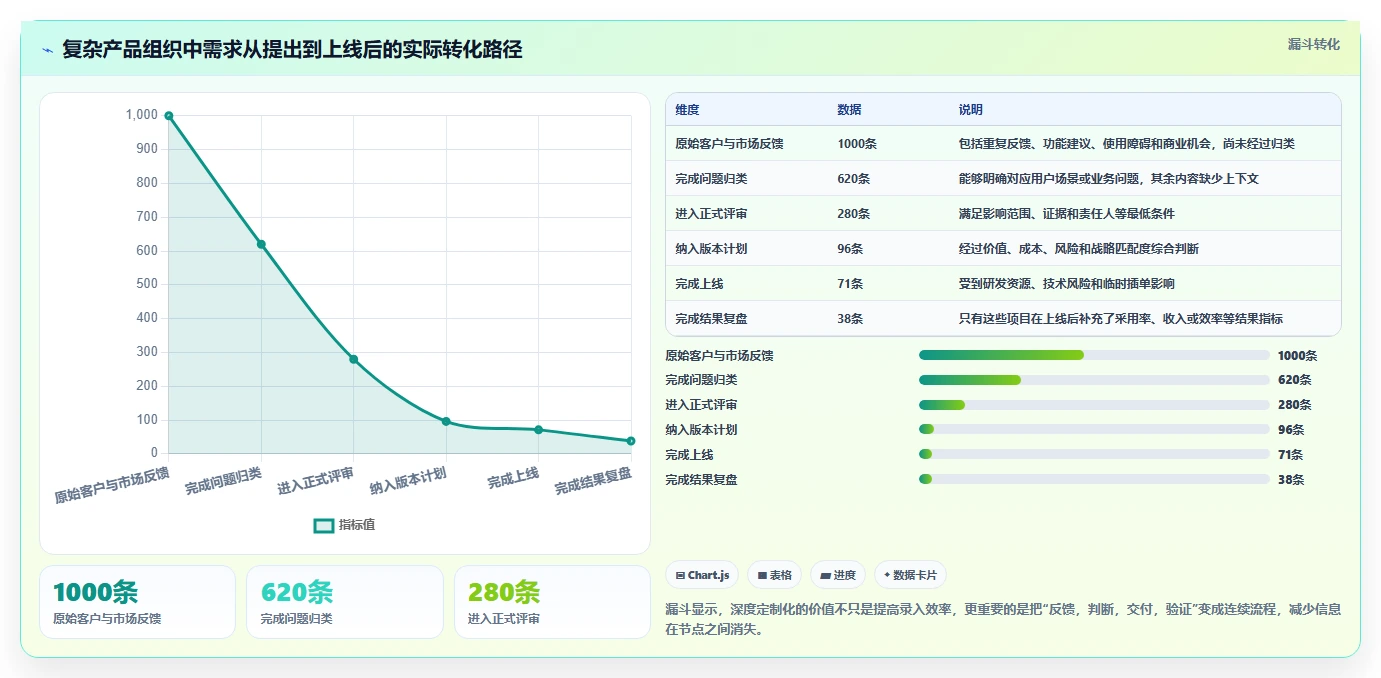Click the 完成问题归类 progress bar
This screenshot has height=678, width=1381.
point(1094,380)
